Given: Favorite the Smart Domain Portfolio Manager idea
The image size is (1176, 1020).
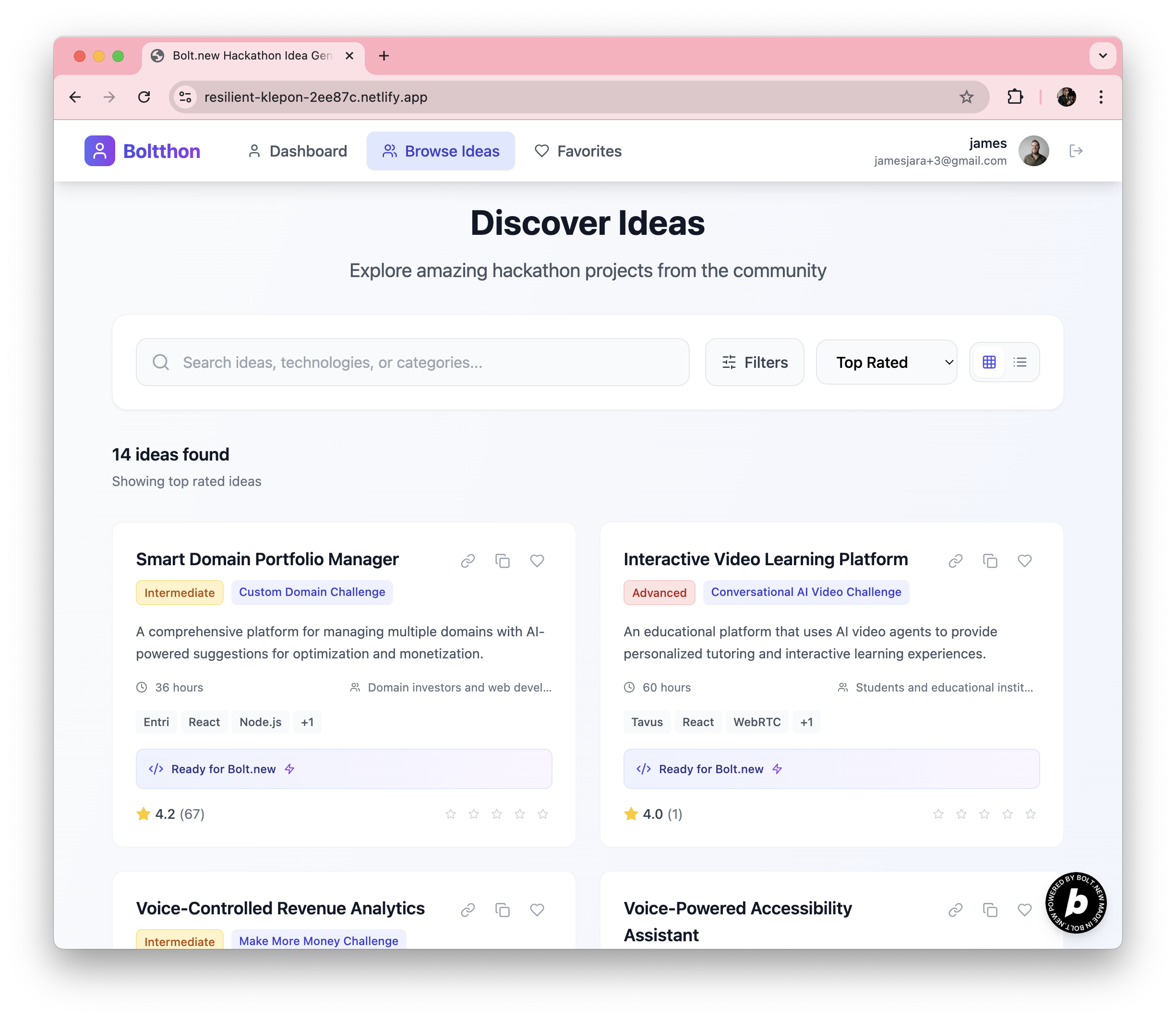Looking at the screenshot, I should point(537,560).
